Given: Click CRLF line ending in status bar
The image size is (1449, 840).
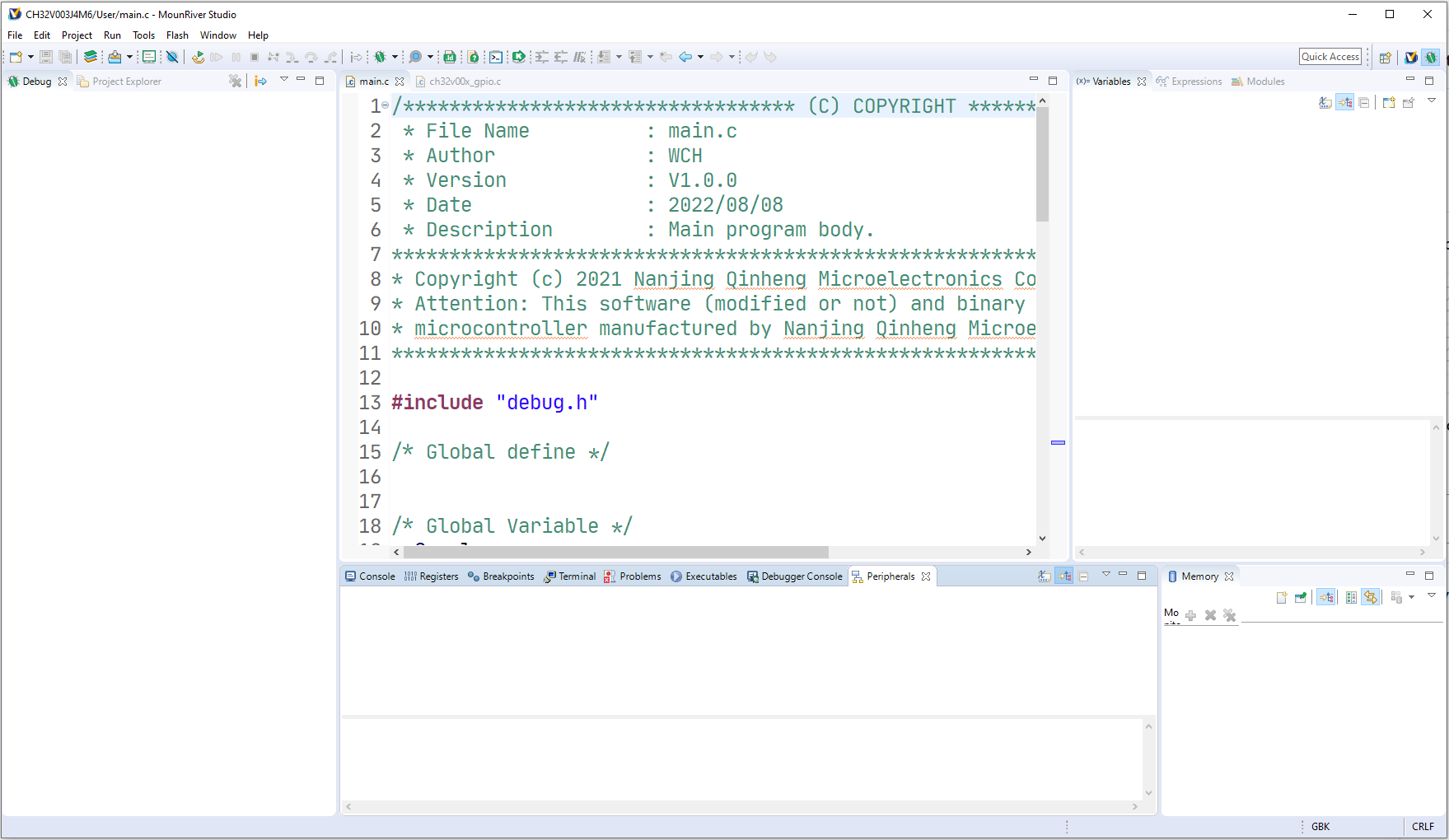Looking at the screenshot, I should 1423,826.
